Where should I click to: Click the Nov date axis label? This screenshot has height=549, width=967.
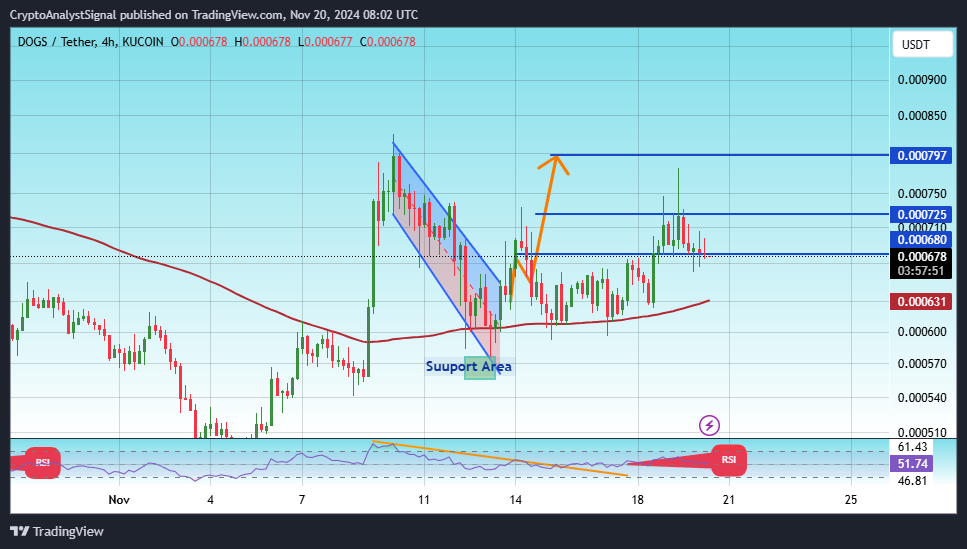pyautogui.click(x=118, y=500)
